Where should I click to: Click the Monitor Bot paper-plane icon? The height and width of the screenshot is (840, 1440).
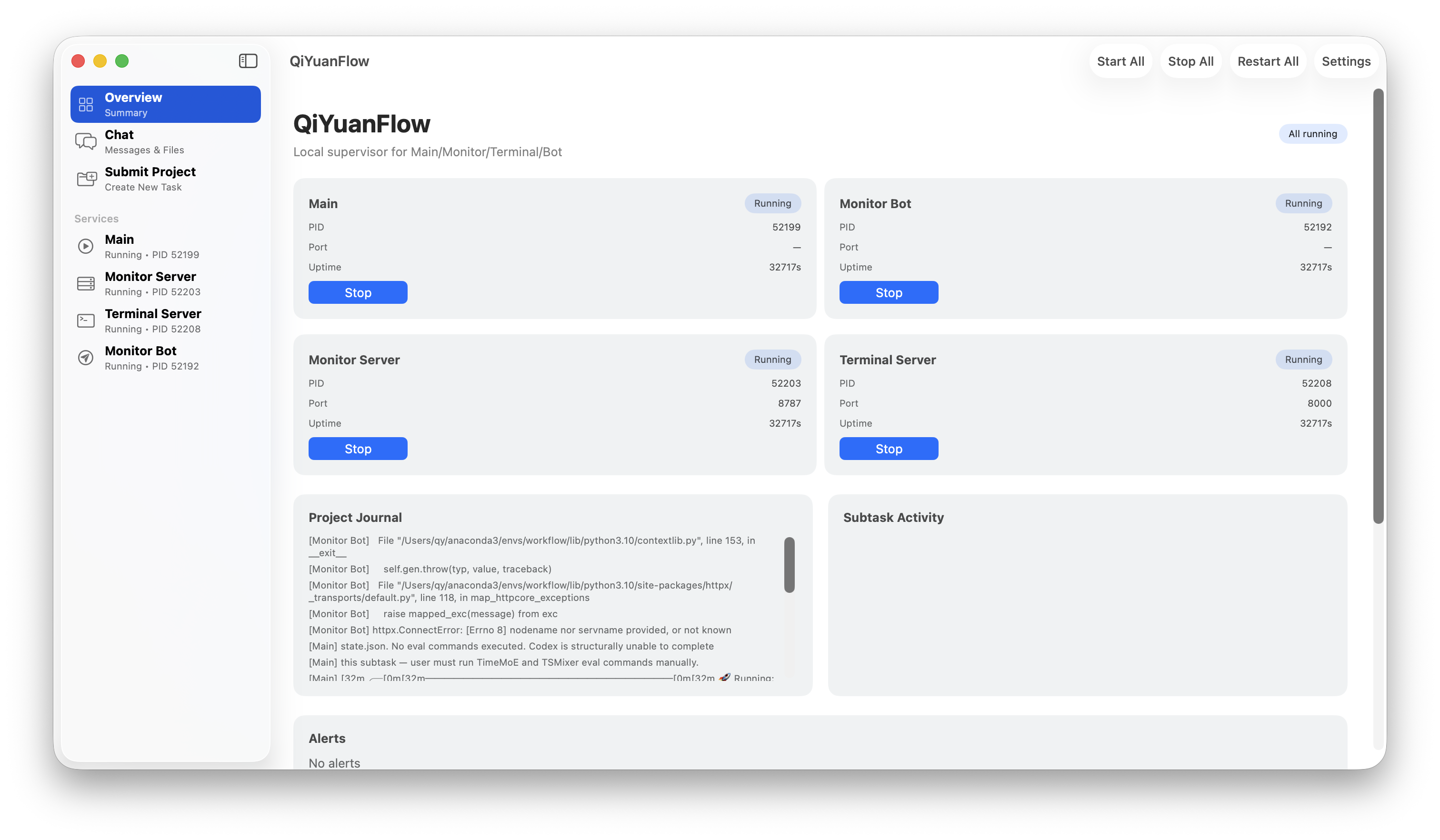86,358
